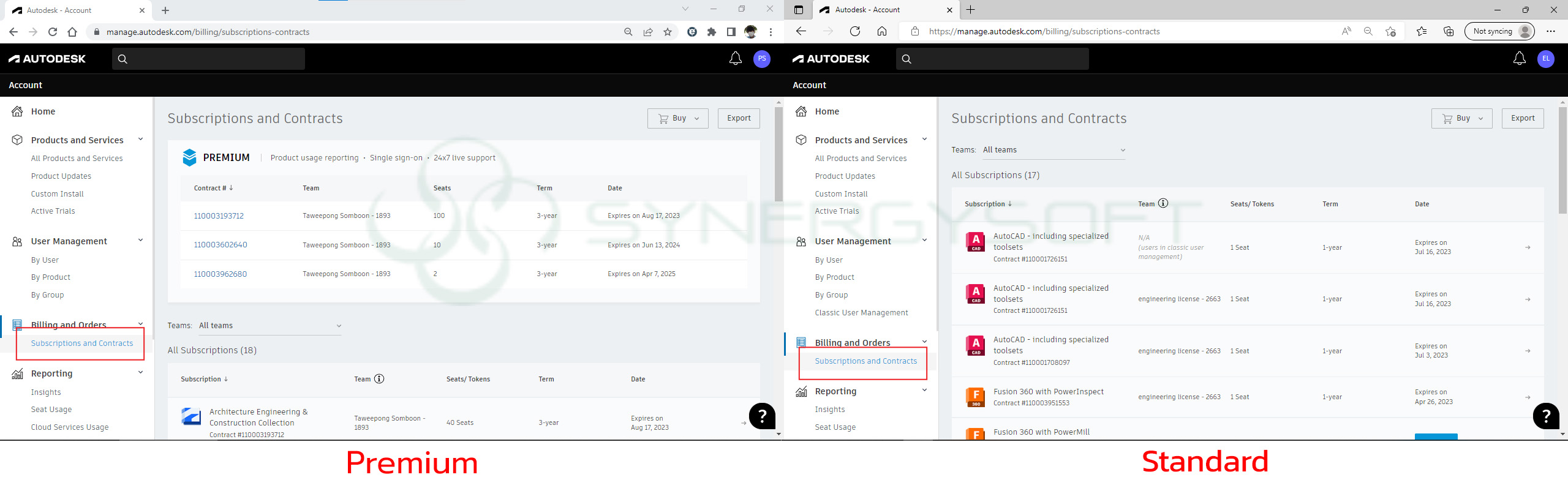Click the notification bell in Premium window

pos(735,59)
